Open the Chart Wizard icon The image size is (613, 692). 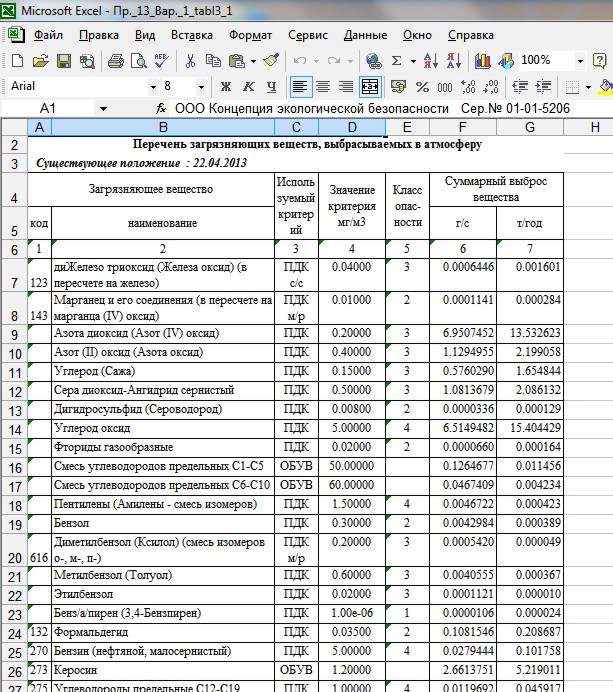click(484, 61)
